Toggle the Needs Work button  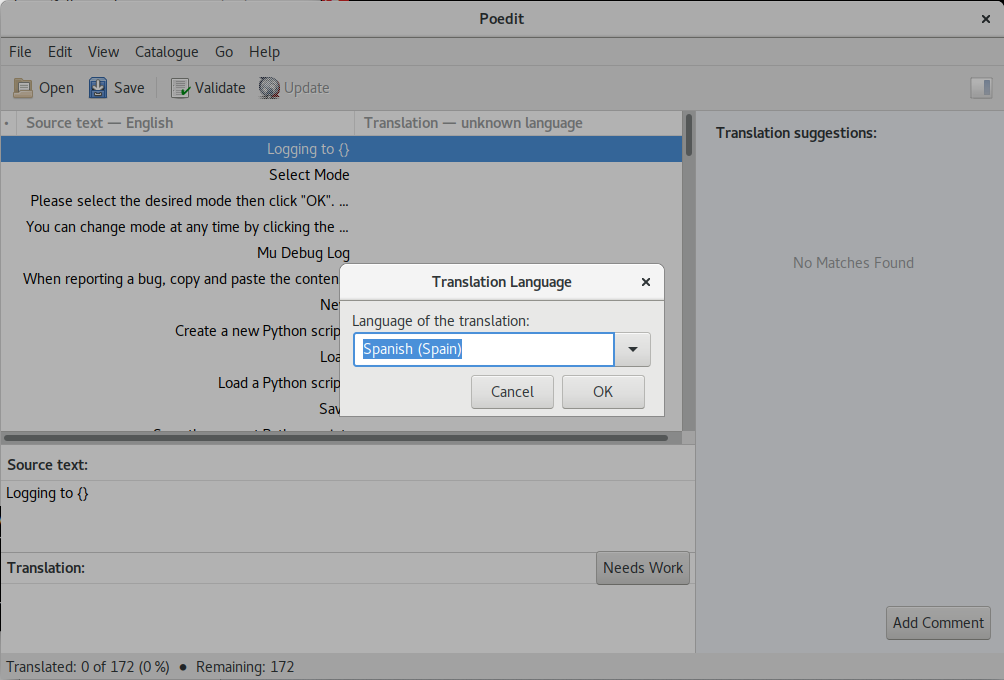pos(643,568)
